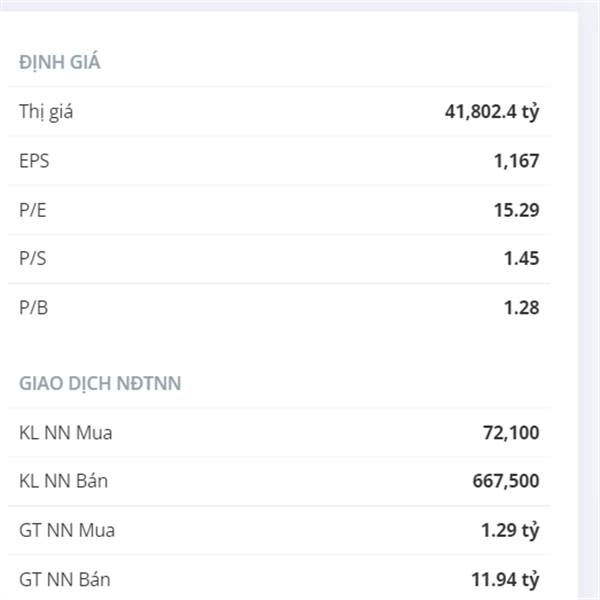Select the P/E row label

pos(33,210)
